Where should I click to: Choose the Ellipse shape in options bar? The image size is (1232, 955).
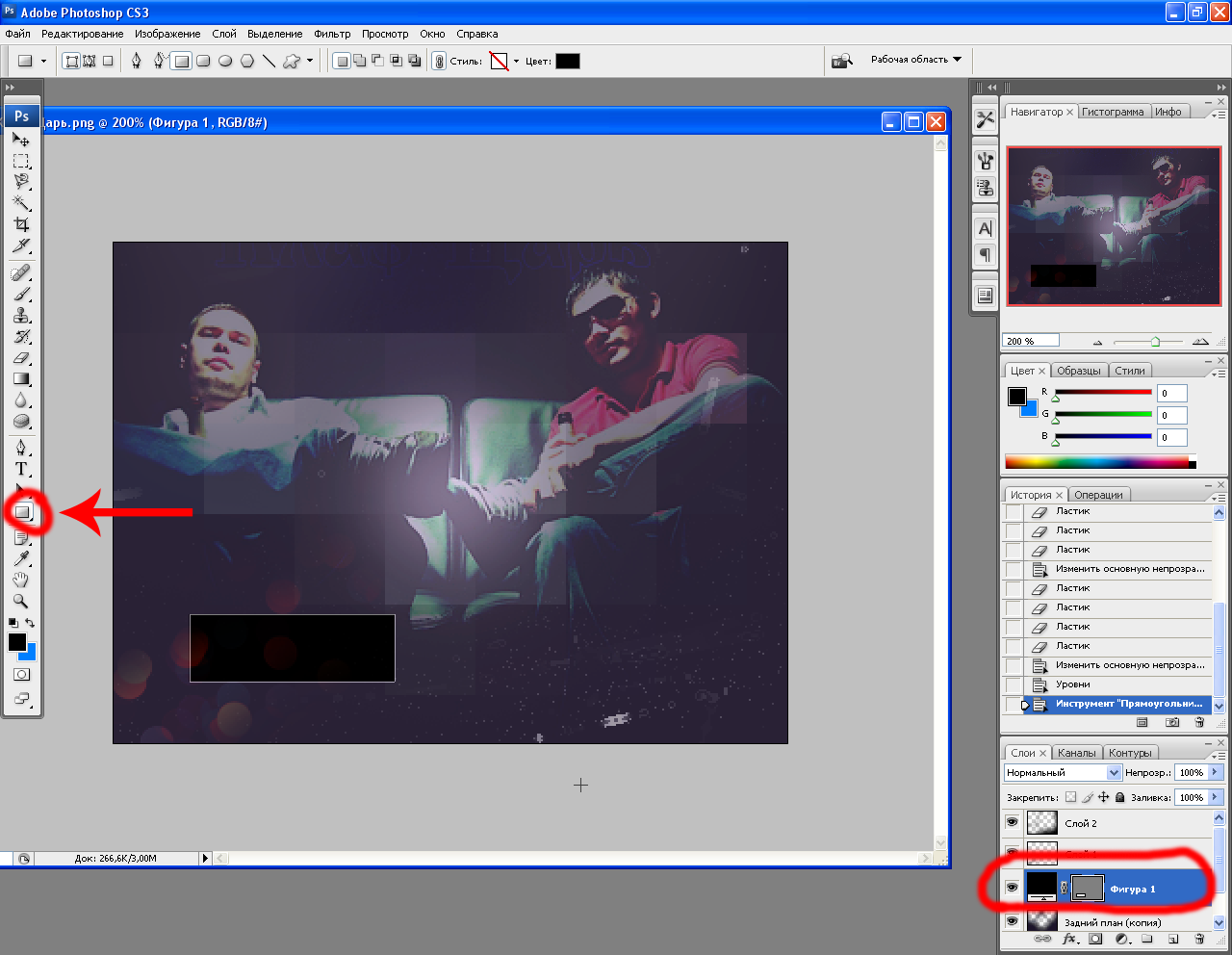225,61
